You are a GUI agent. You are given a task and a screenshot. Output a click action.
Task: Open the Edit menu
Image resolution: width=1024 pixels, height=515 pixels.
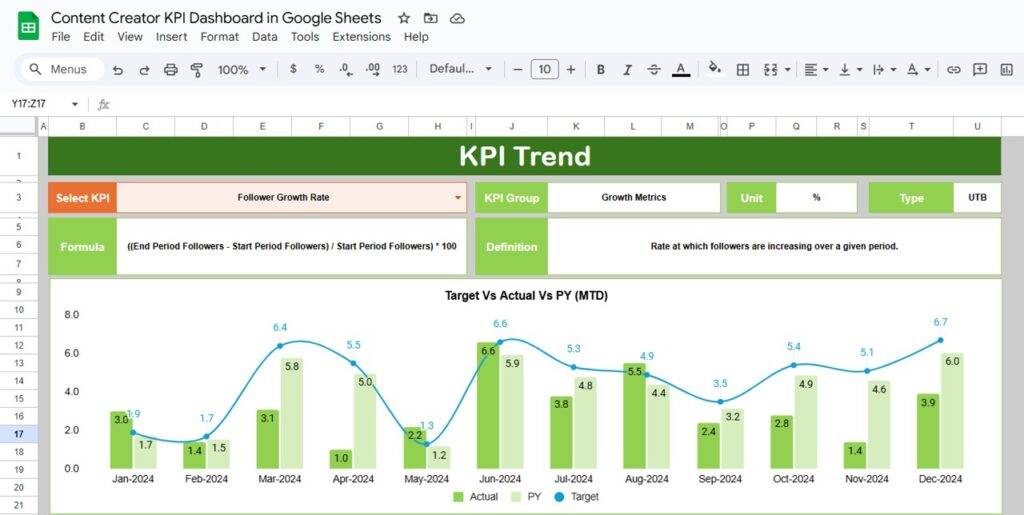pyautogui.click(x=93, y=37)
